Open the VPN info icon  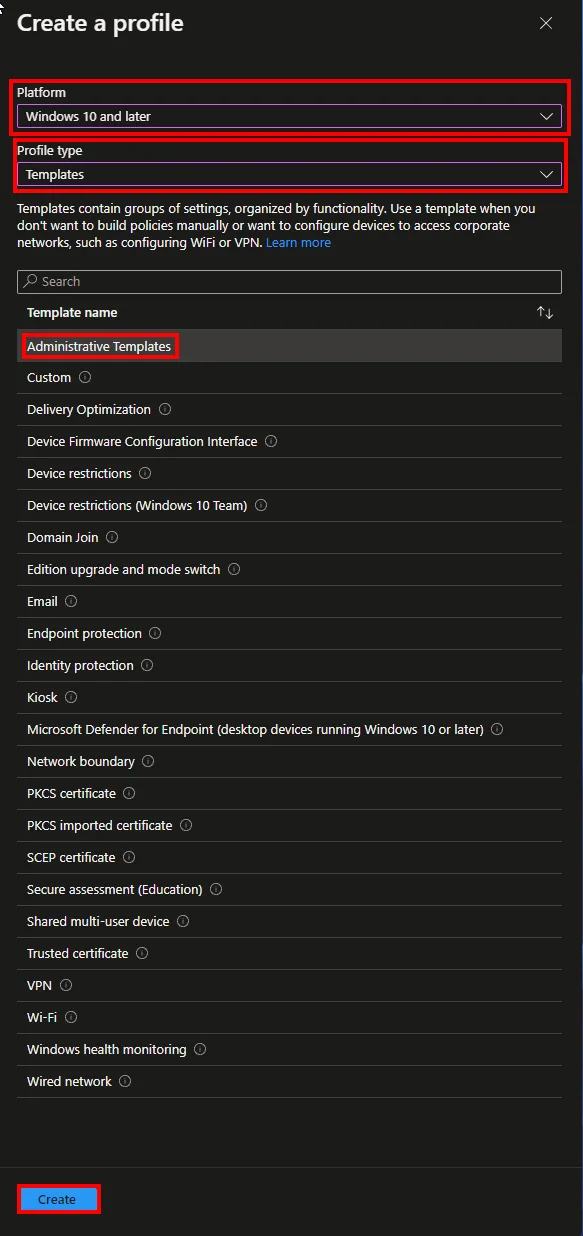66,986
